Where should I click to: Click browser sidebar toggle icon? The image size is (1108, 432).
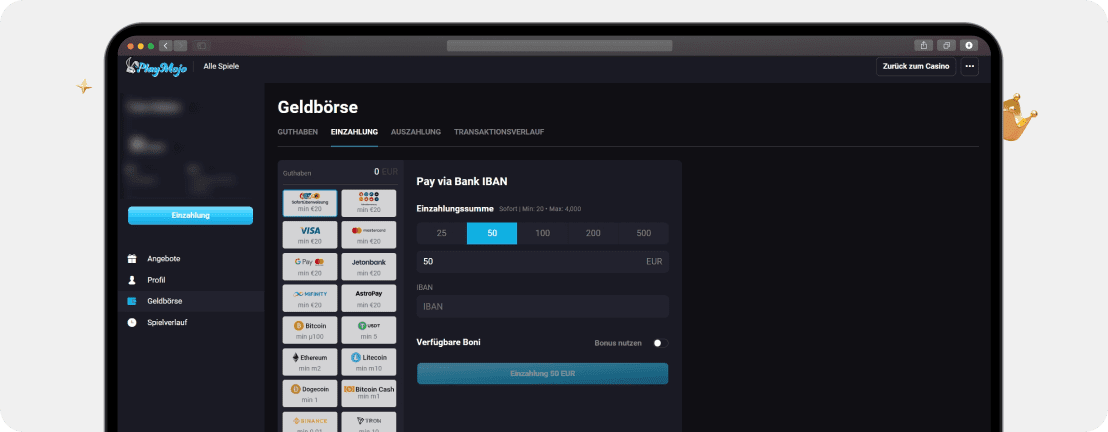point(201,45)
